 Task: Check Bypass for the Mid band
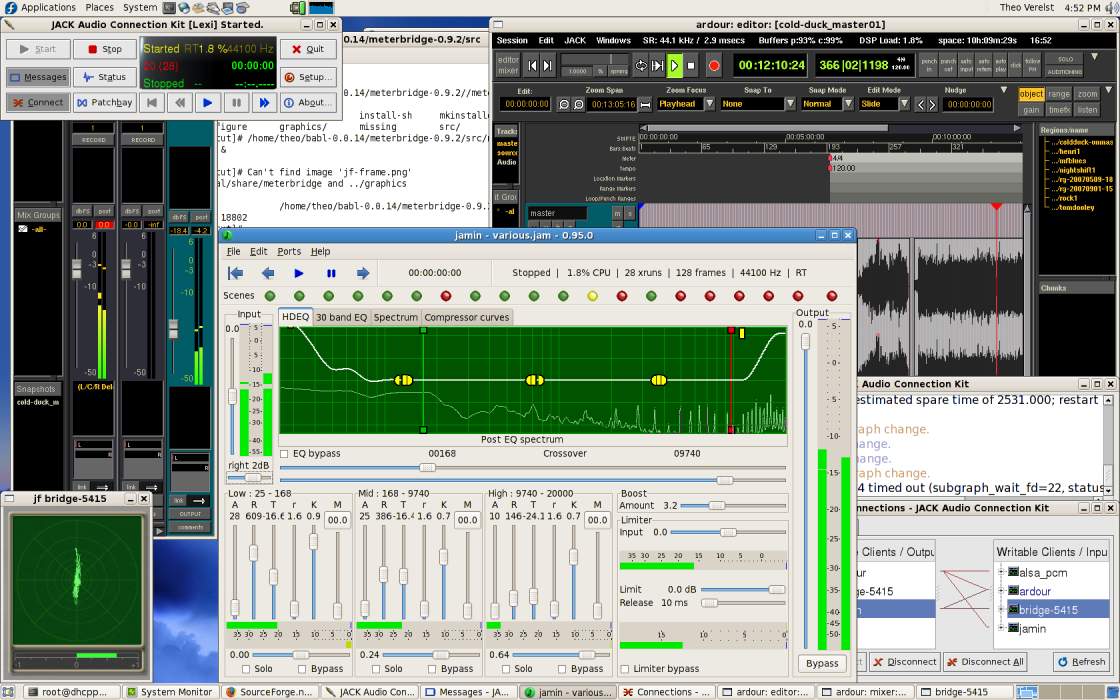coord(432,669)
